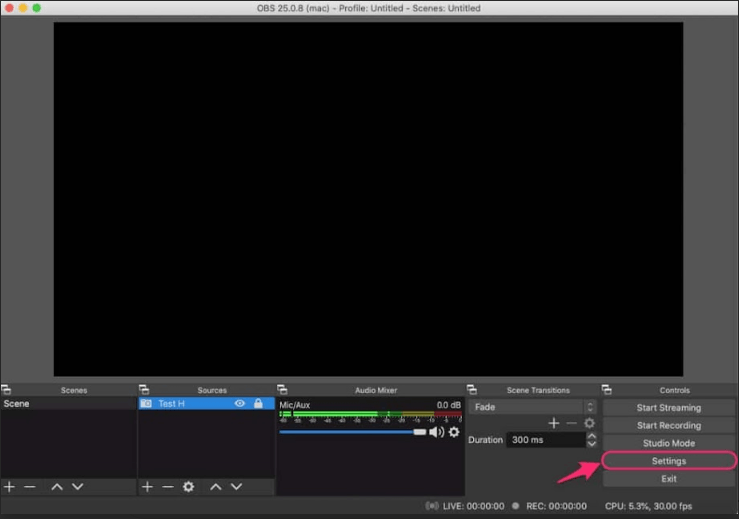The height and width of the screenshot is (519, 739).
Task: Click Start Recording button
Action: 669,426
